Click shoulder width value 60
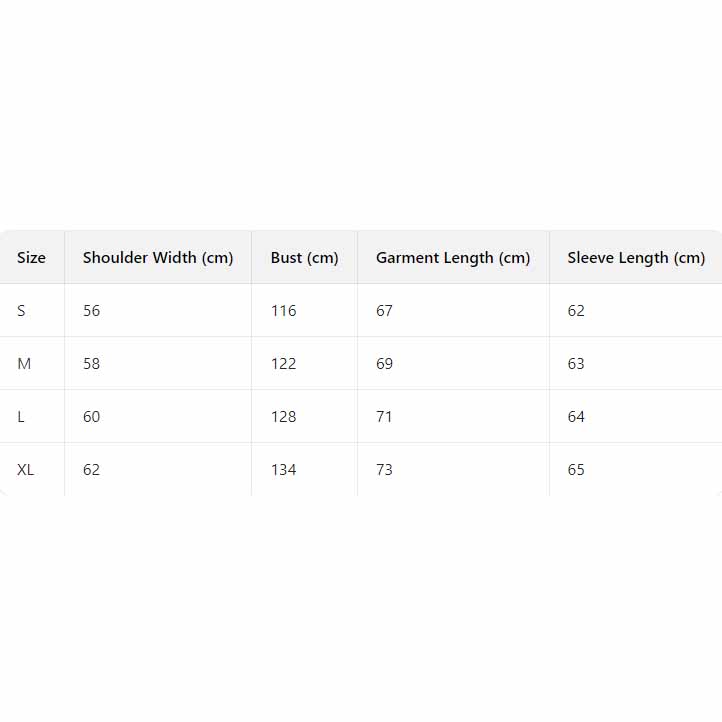 92,417
